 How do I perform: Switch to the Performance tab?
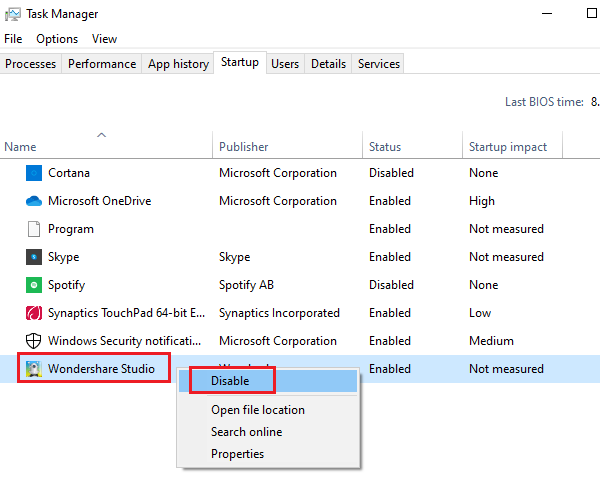point(102,64)
